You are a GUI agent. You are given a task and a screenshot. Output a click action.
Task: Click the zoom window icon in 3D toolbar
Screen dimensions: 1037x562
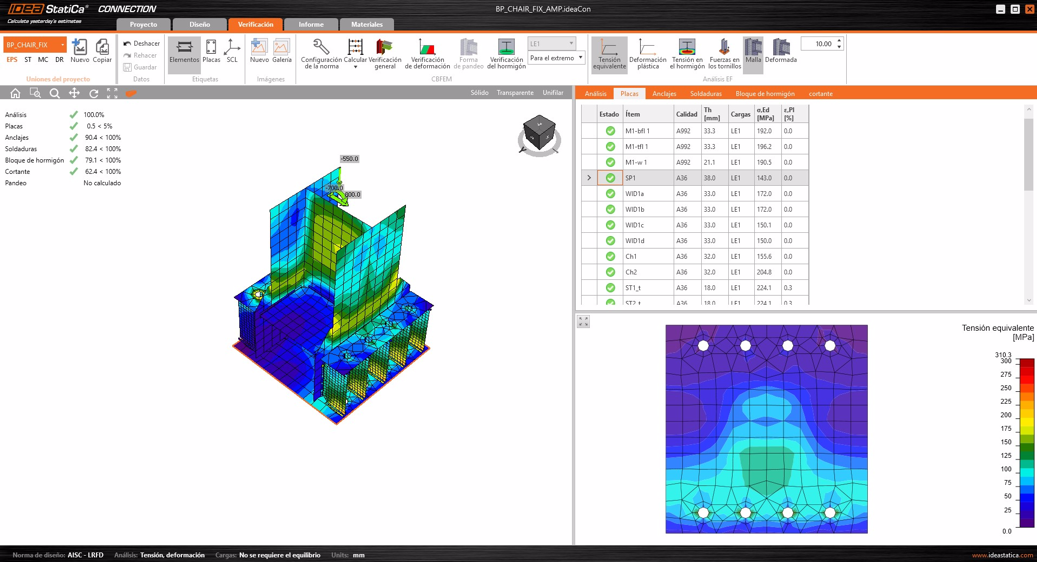tap(35, 93)
